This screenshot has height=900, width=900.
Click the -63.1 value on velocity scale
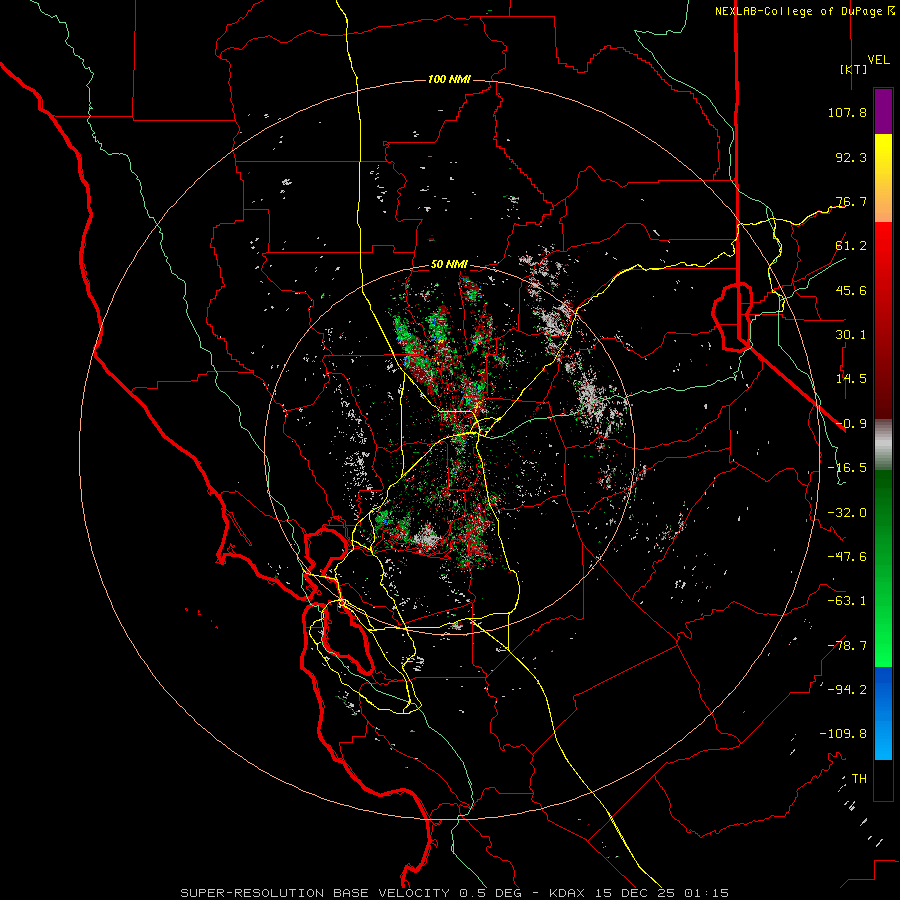[847, 601]
